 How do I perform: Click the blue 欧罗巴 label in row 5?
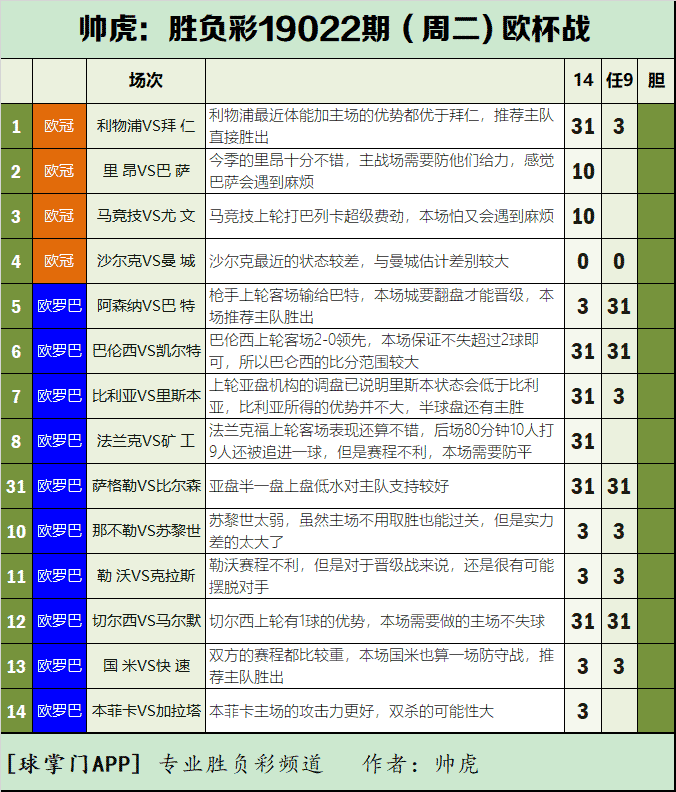point(59,306)
